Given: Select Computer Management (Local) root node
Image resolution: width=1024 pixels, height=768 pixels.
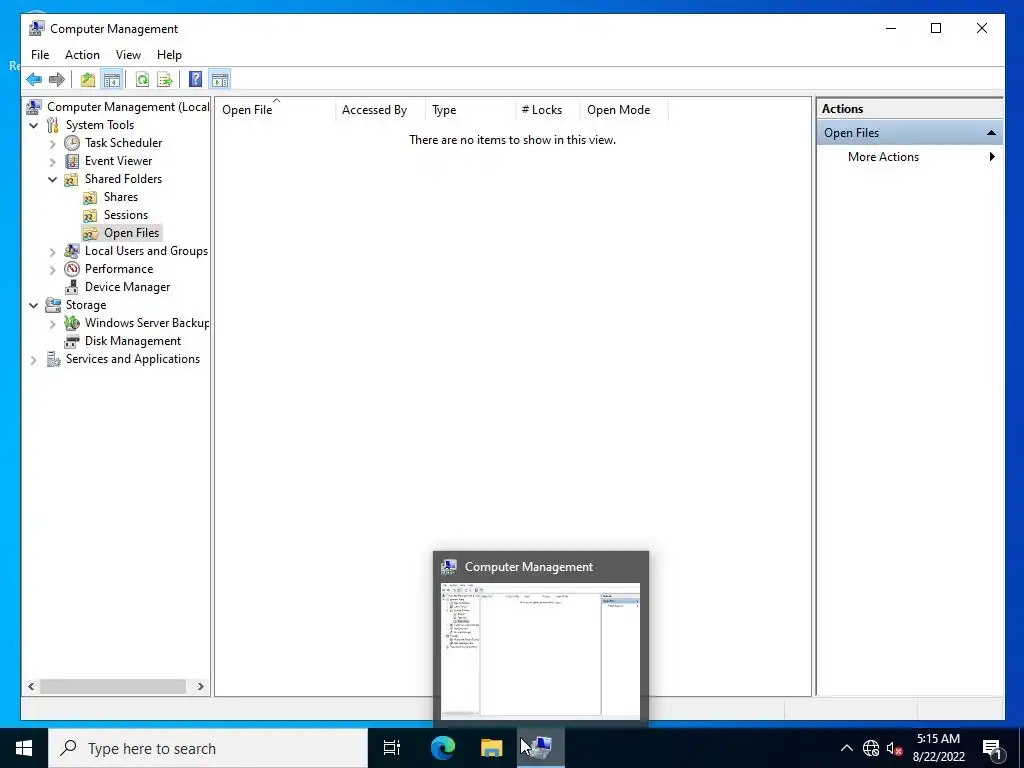Looking at the screenshot, I should click(x=128, y=107).
